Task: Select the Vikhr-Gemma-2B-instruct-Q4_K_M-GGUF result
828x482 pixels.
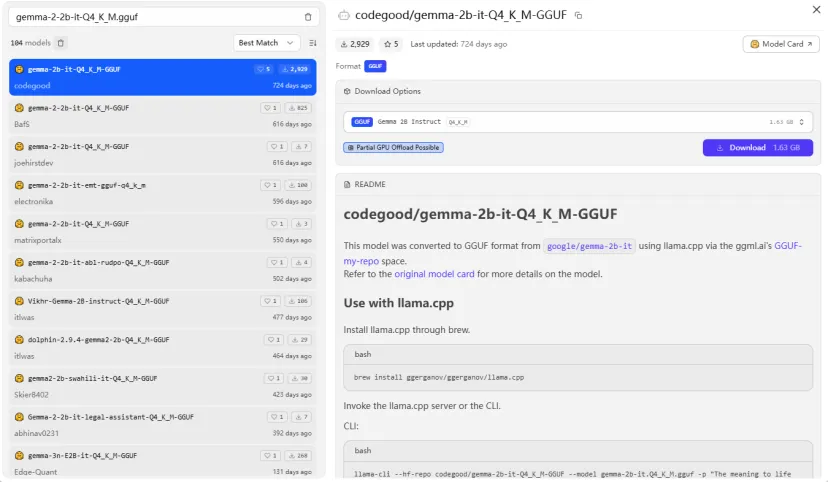Action: tap(163, 309)
